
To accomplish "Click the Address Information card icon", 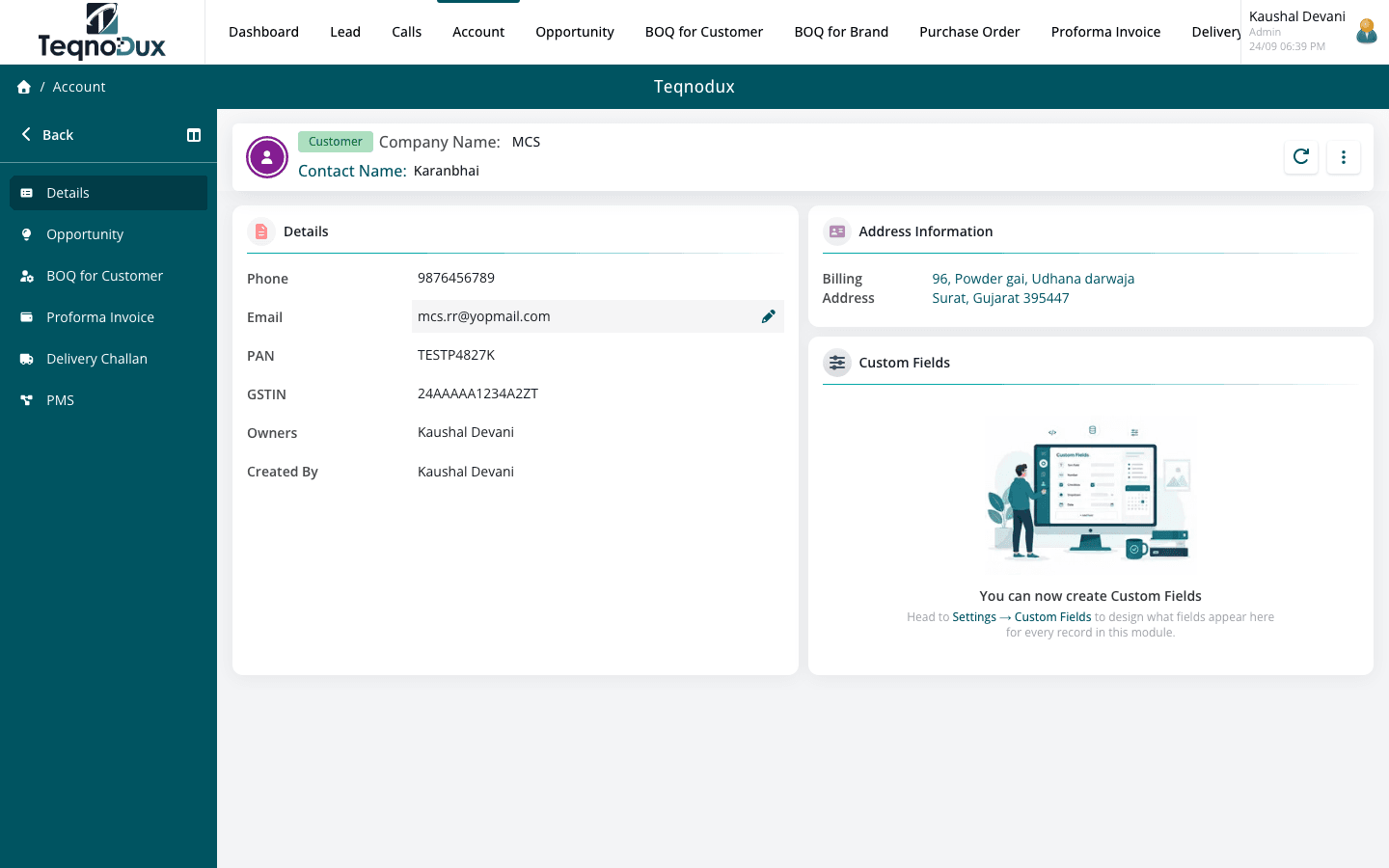I will pos(837,231).
